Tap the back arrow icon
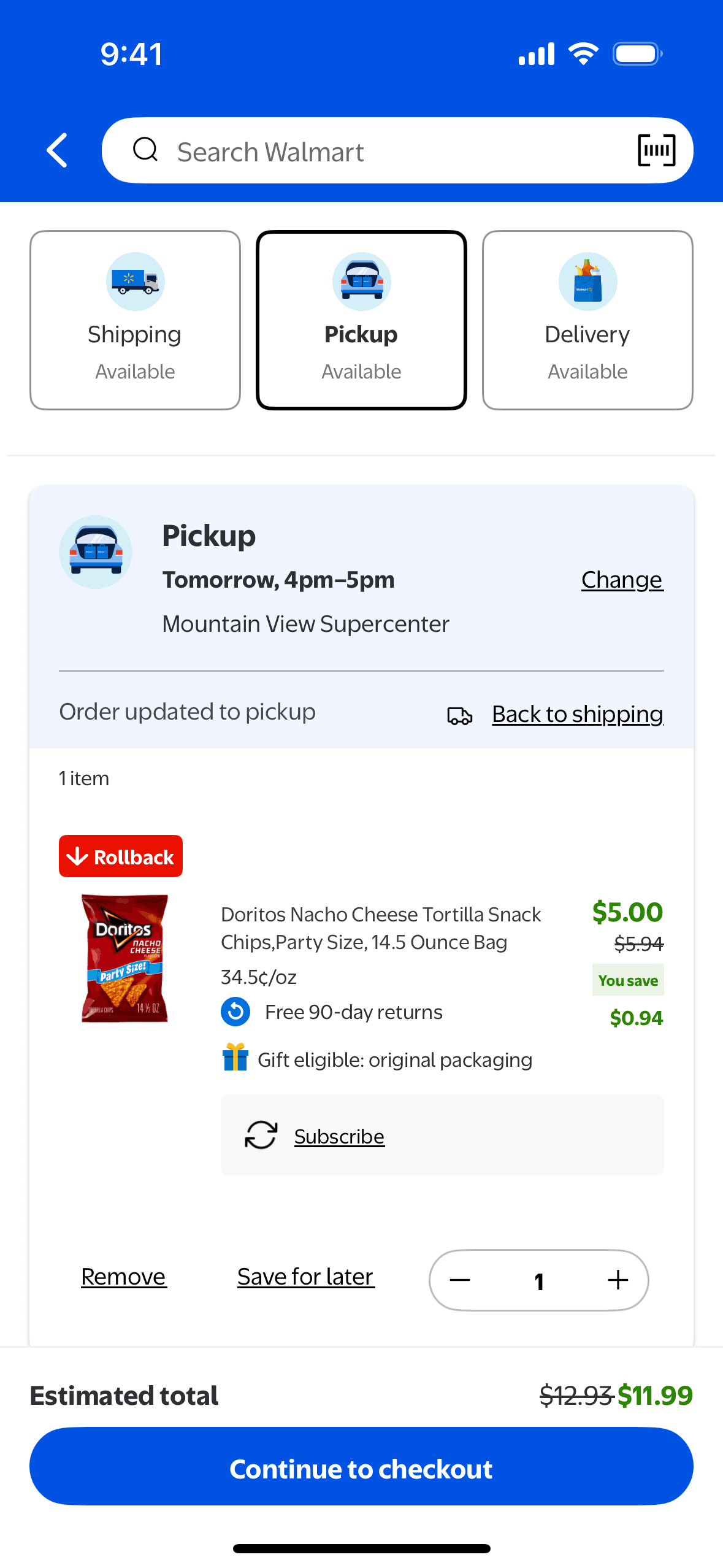This screenshot has width=723, height=1568. pos(57,150)
